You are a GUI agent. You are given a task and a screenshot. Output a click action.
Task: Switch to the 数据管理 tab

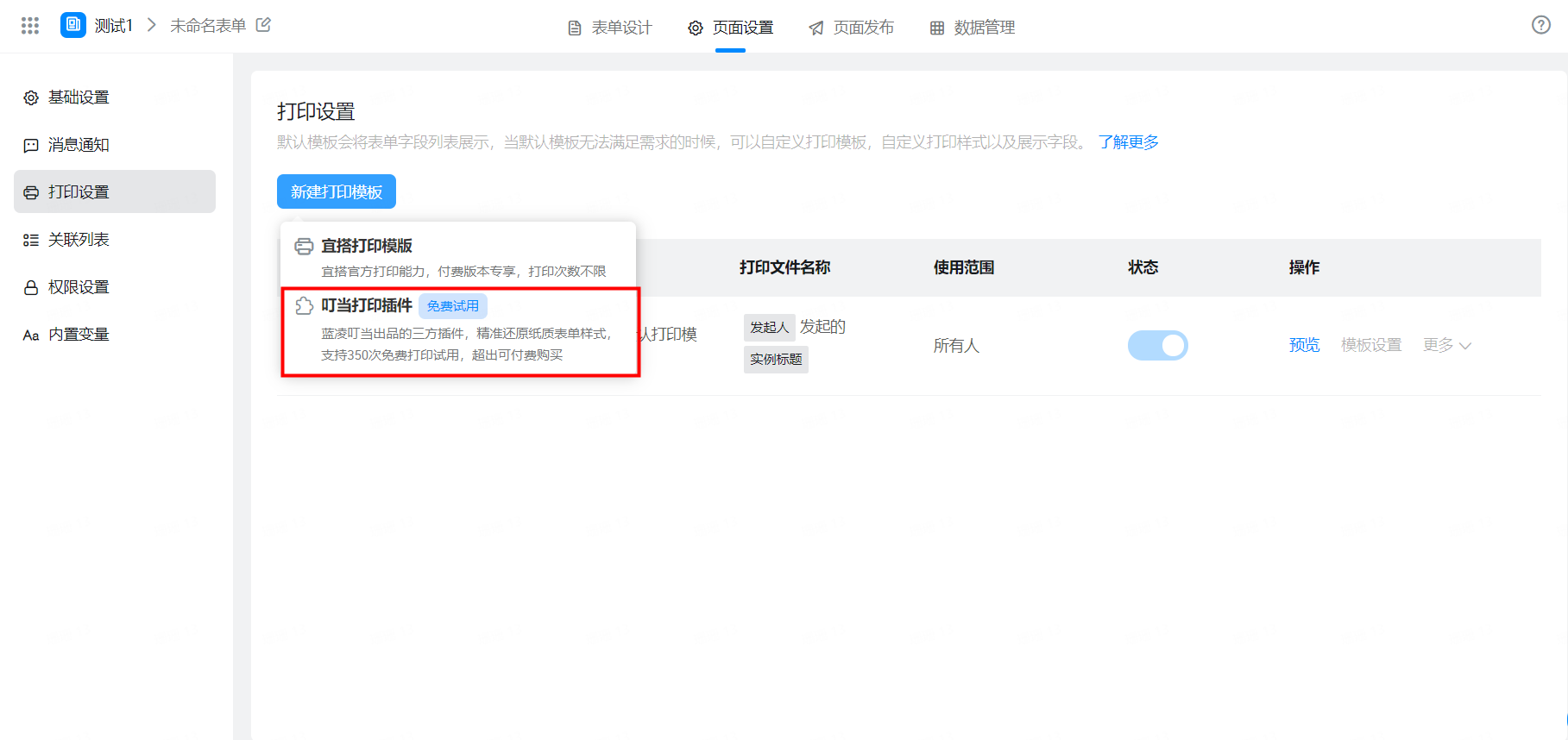pos(973,28)
